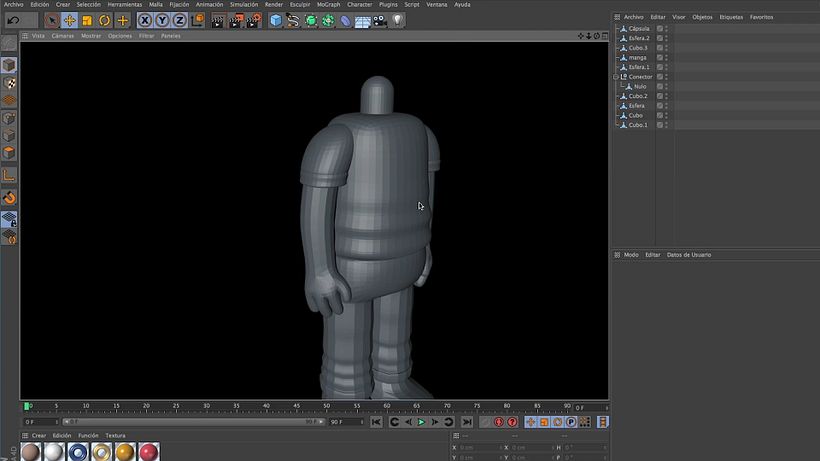The width and height of the screenshot is (820, 461).
Task: Open material manager Crear menu
Action: tap(39, 435)
